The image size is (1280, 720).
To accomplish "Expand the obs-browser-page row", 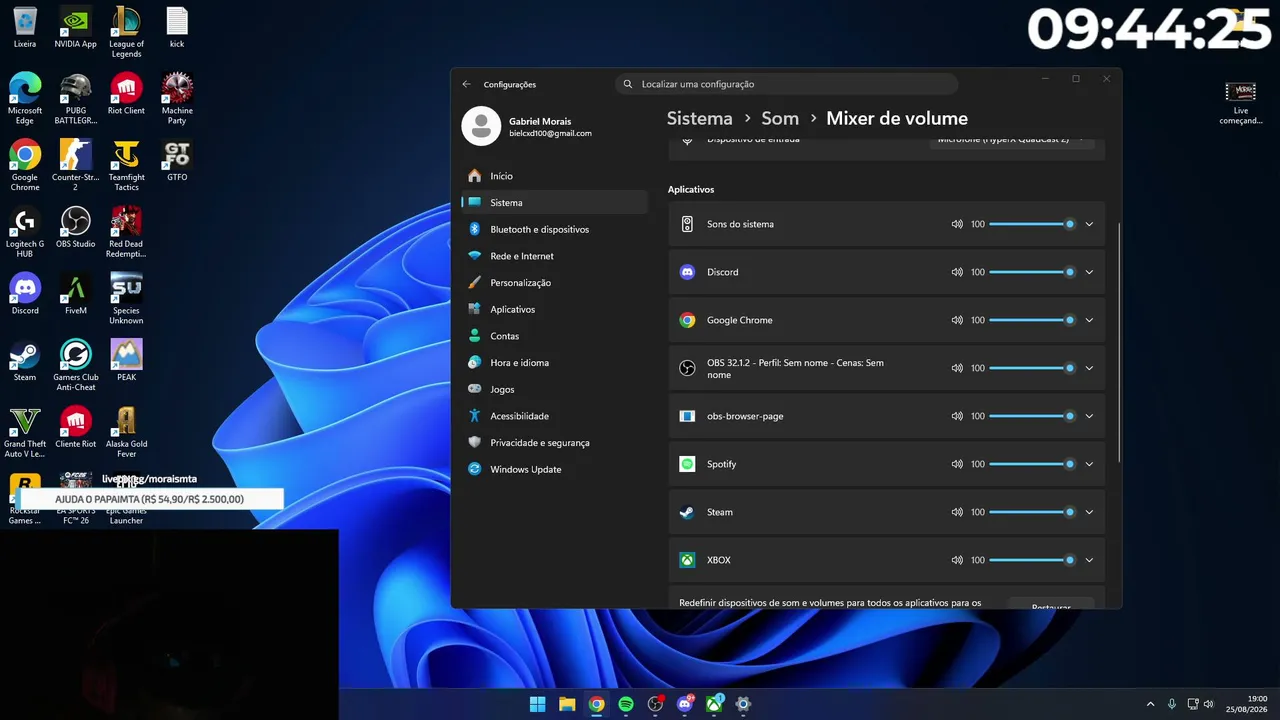I will pos(1089,416).
